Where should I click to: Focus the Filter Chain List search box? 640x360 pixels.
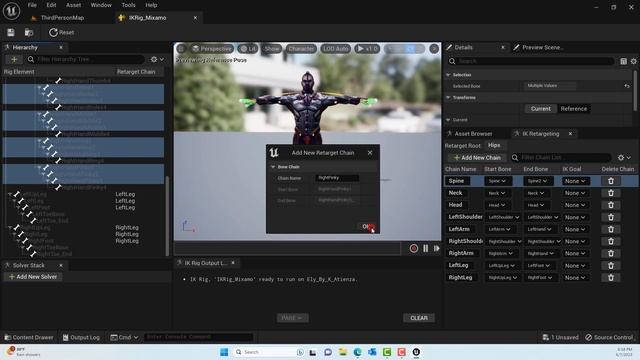tap(561, 158)
